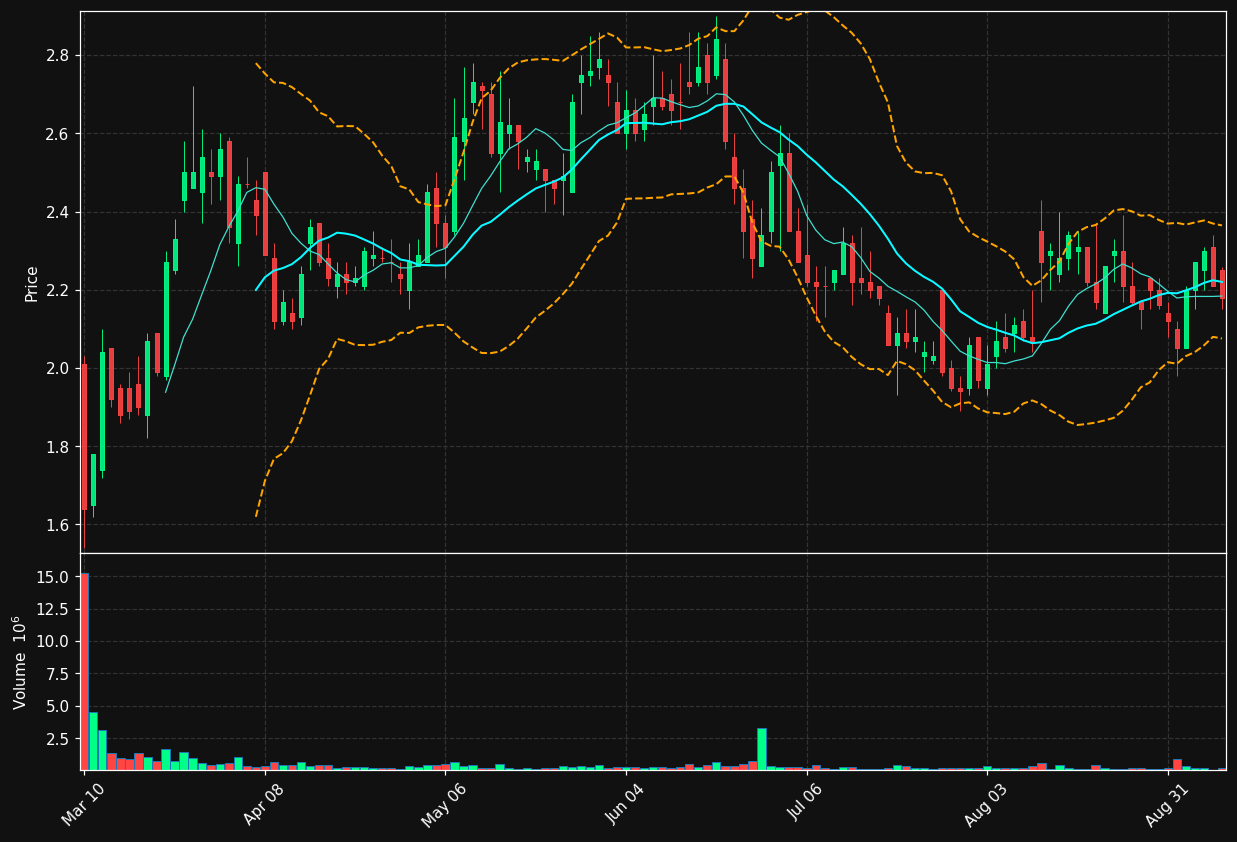Click the 1.8 price axis value
Image resolution: width=1237 pixels, height=842 pixels.
click(56, 447)
